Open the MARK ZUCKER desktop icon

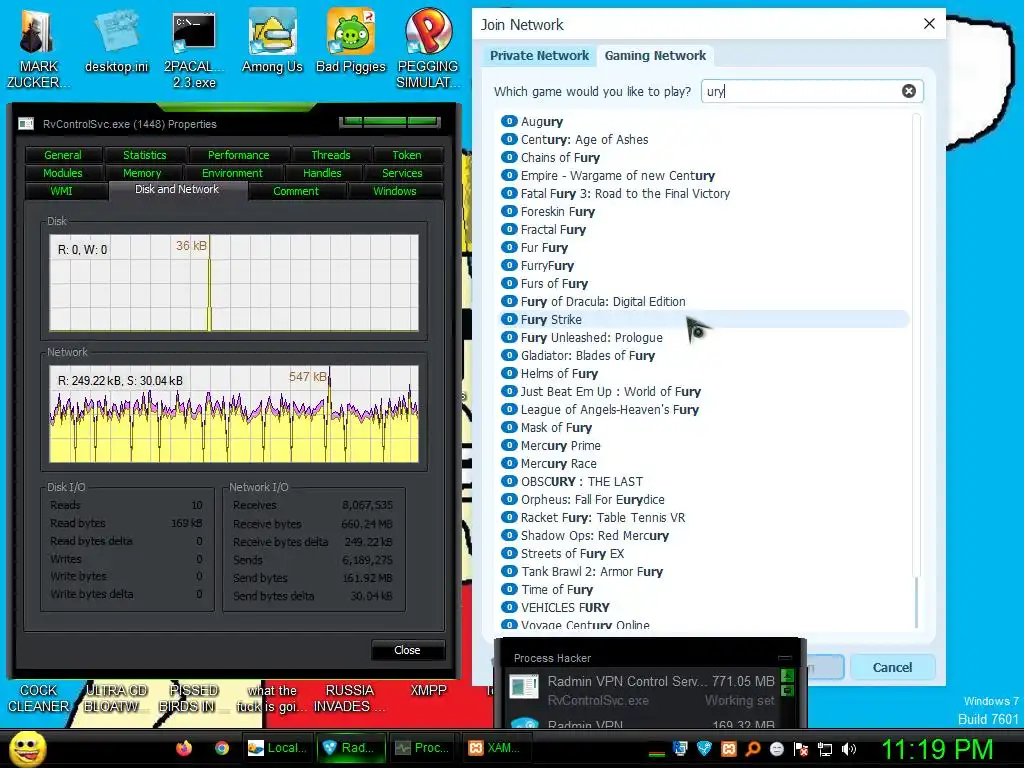[38, 49]
